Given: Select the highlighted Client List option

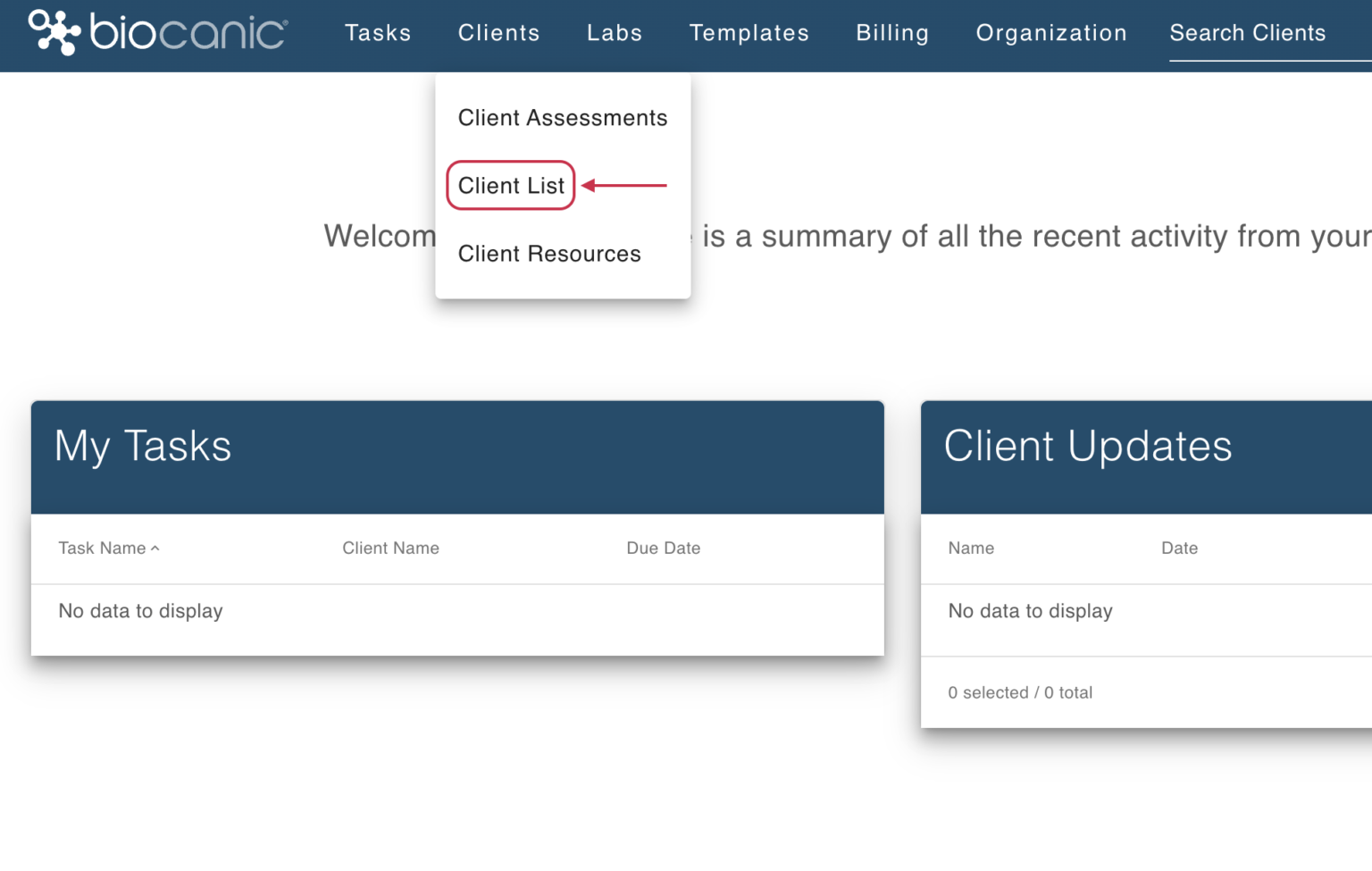Looking at the screenshot, I should pos(510,185).
